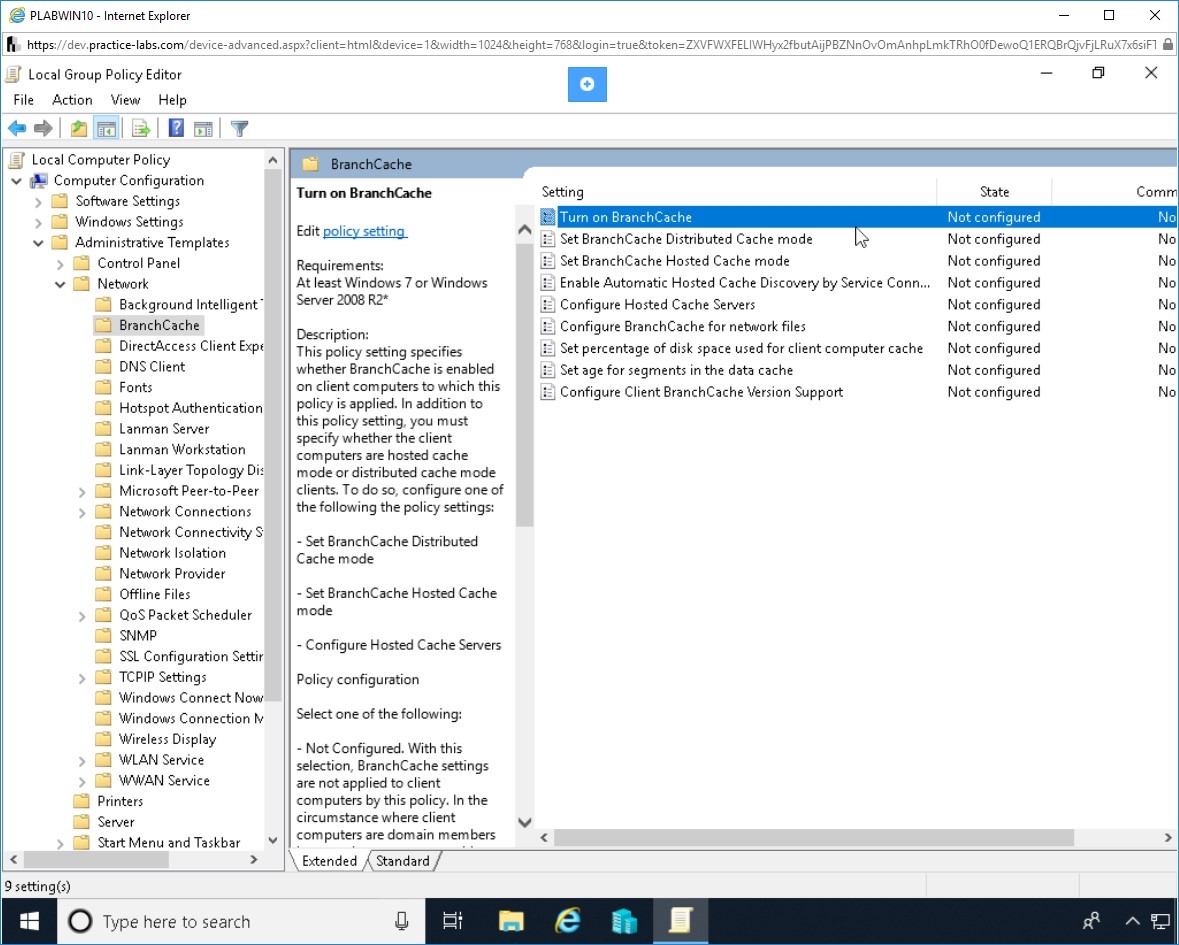This screenshot has width=1179, height=945.
Task: Show hidden tray icons chevron
Action: [x=1132, y=921]
